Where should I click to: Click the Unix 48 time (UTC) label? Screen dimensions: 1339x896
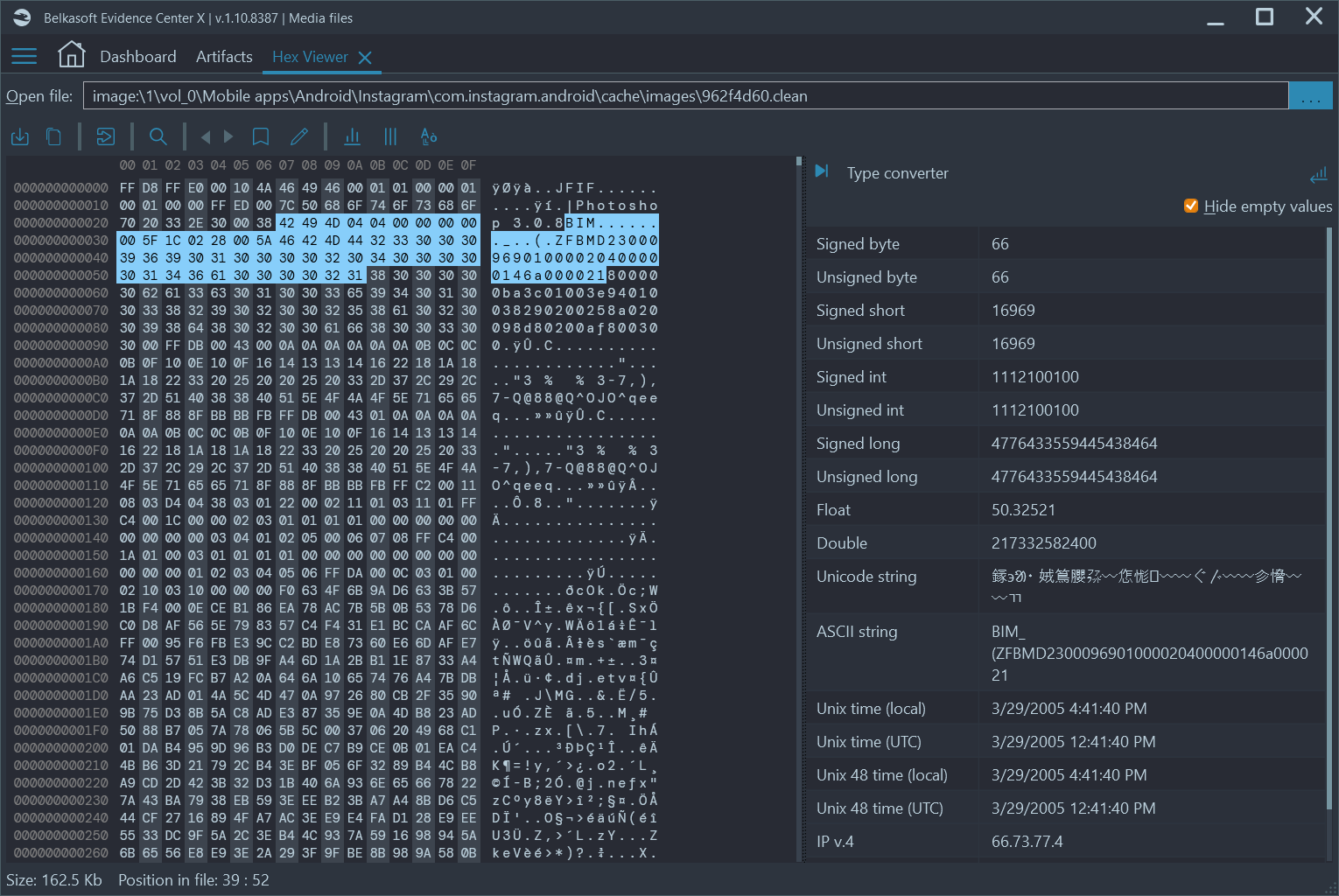coord(880,808)
